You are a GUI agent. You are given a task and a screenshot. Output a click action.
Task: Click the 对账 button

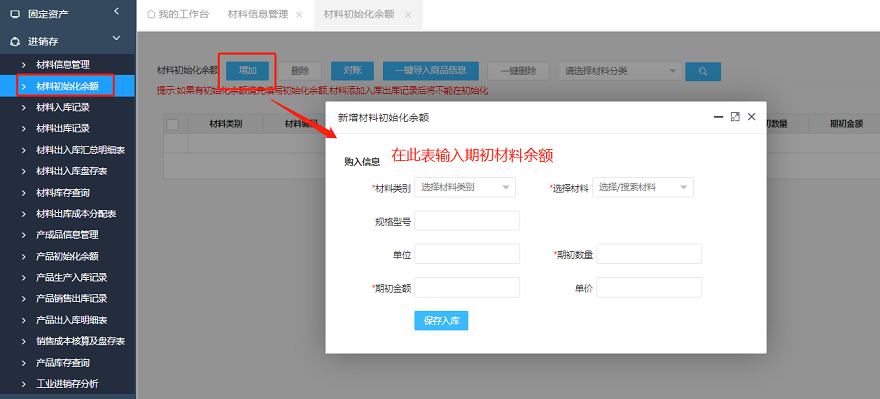pos(352,71)
